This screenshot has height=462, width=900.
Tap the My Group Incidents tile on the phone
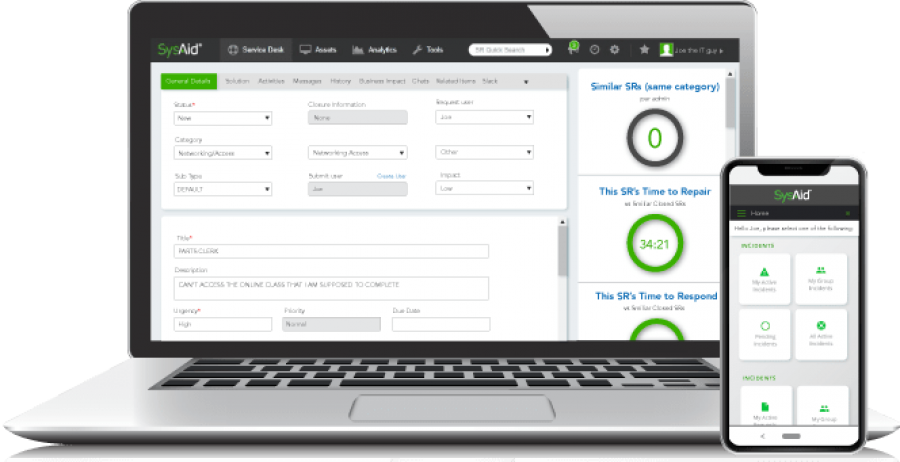[821, 278]
